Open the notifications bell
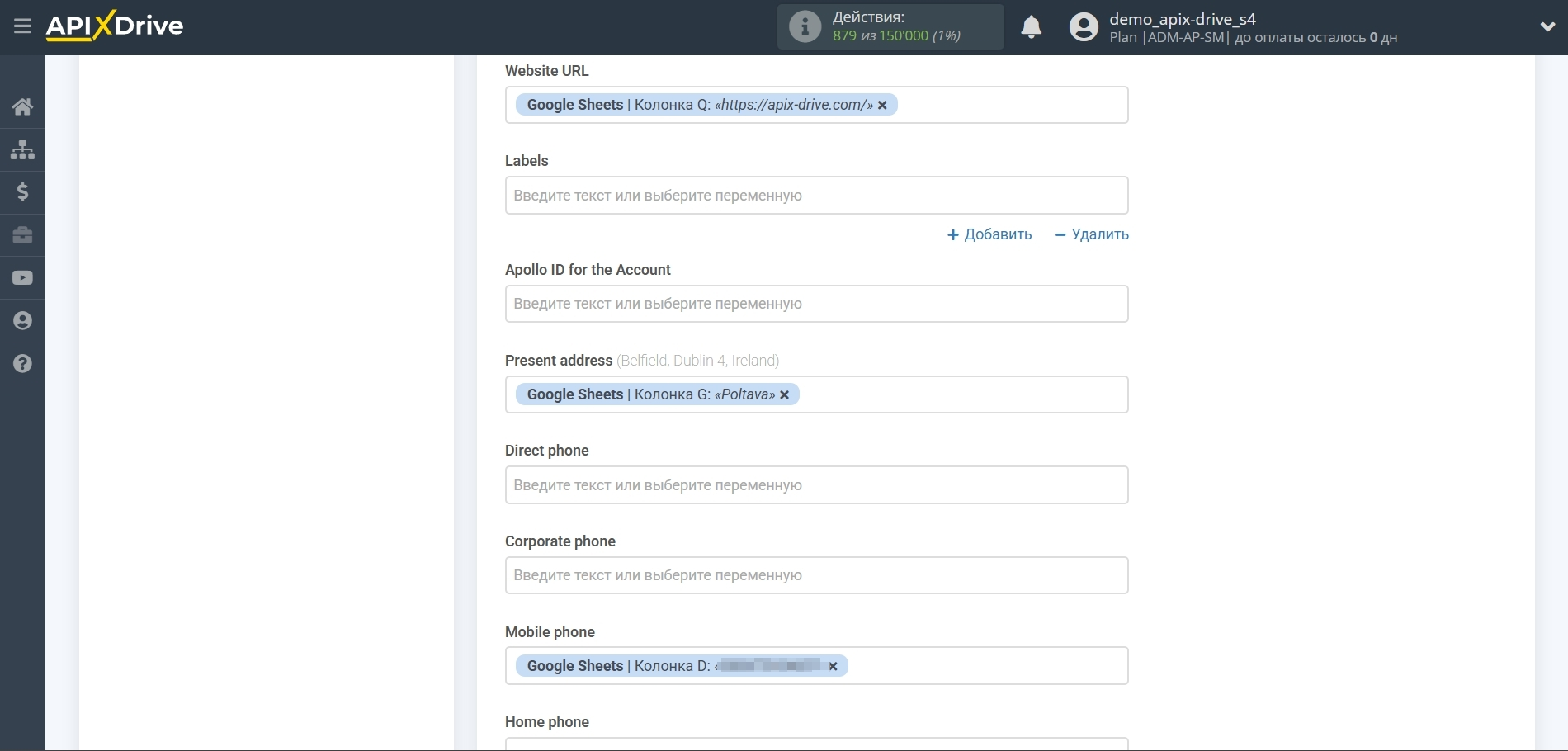The height and width of the screenshot is (751, 1568). coord(1031,27)
